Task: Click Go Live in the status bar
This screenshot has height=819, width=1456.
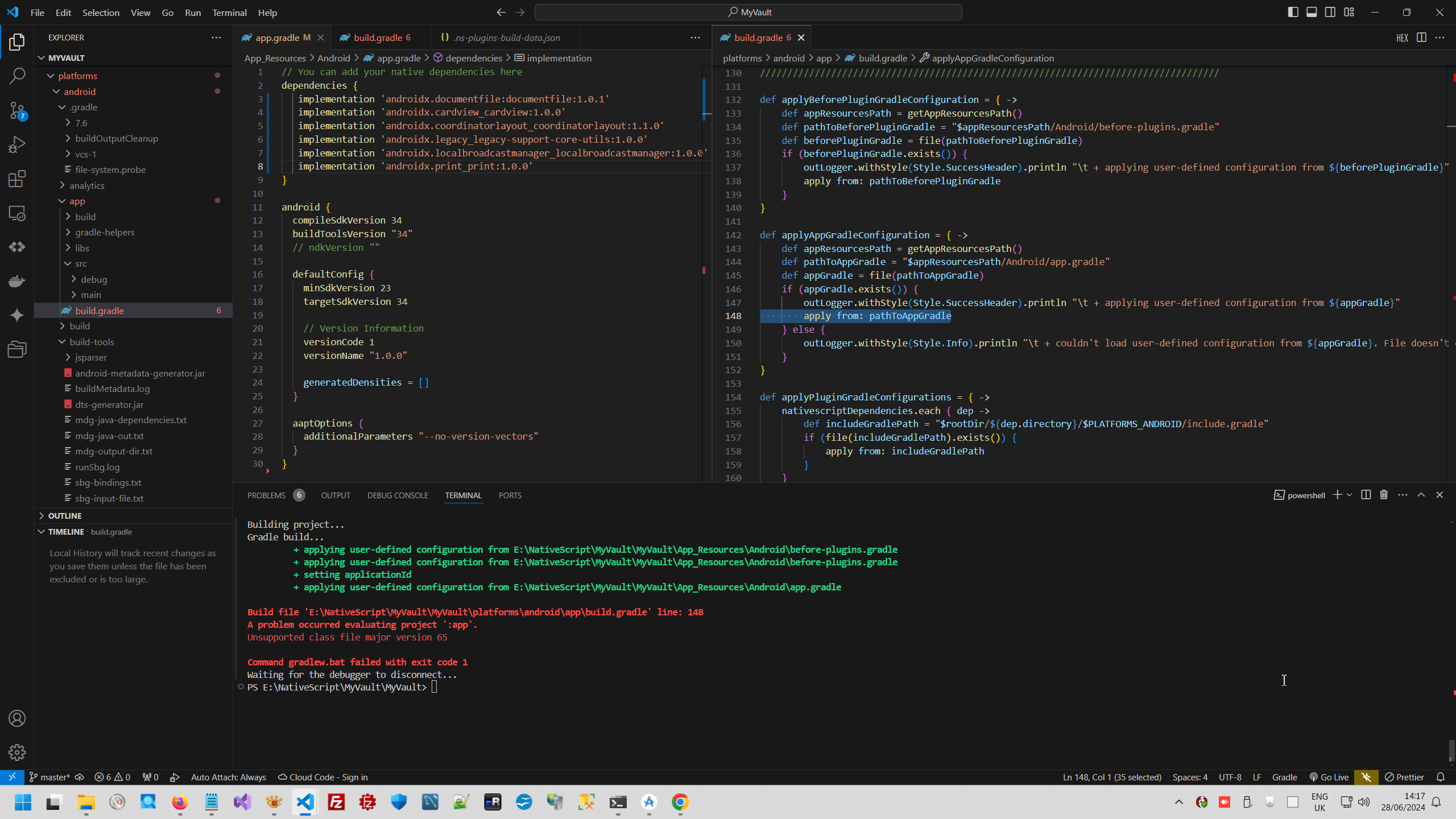Action: [x=1329, y=777]
